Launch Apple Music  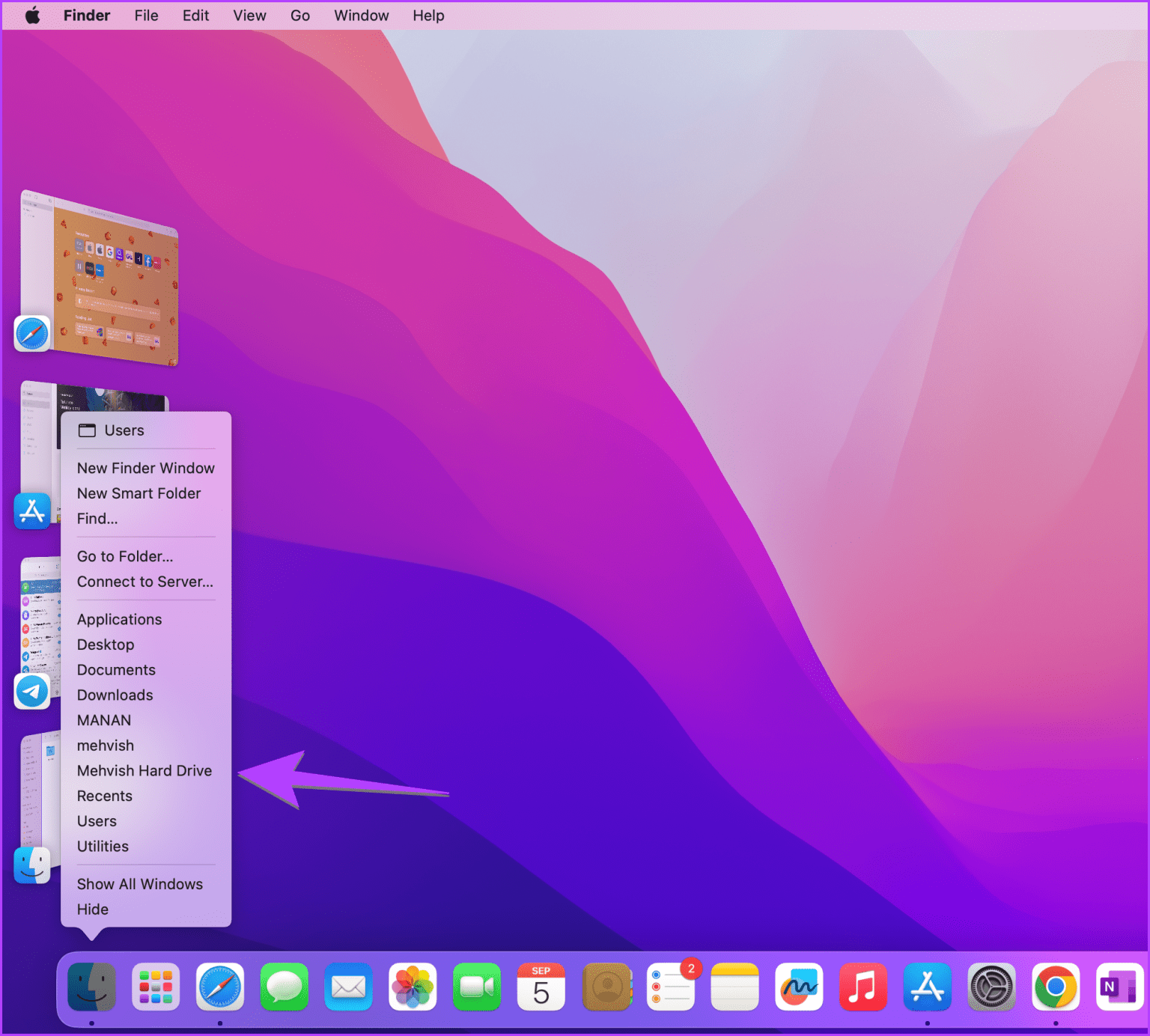tap(862, 987)
